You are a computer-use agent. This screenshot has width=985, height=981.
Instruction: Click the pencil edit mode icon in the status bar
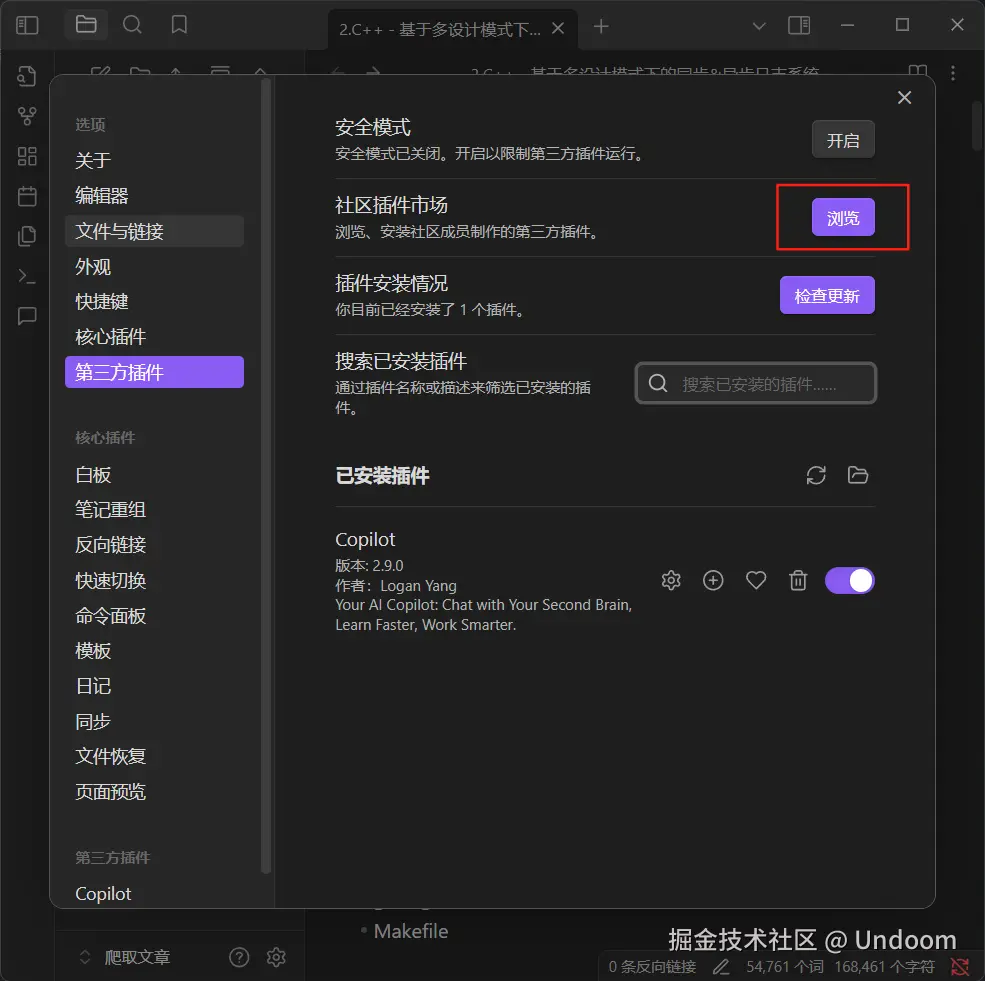[x=721, y=967]
